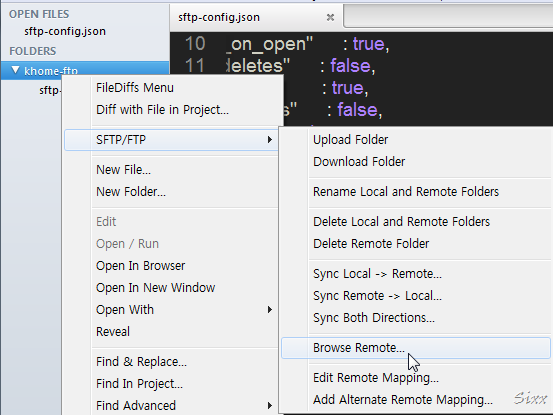The height and width of the screenshot is (415, 553).
Task: Open Find Advanced submenu
Action: pyautogui.click(x=136, y=405)
